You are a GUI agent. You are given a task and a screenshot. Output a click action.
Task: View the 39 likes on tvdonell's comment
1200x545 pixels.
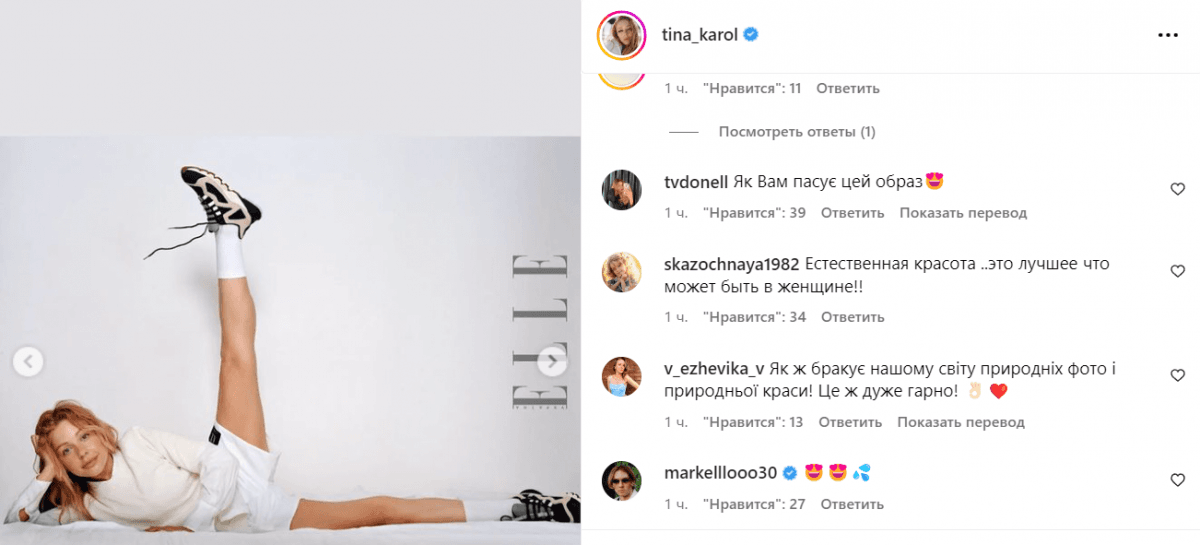pos(755,213)
